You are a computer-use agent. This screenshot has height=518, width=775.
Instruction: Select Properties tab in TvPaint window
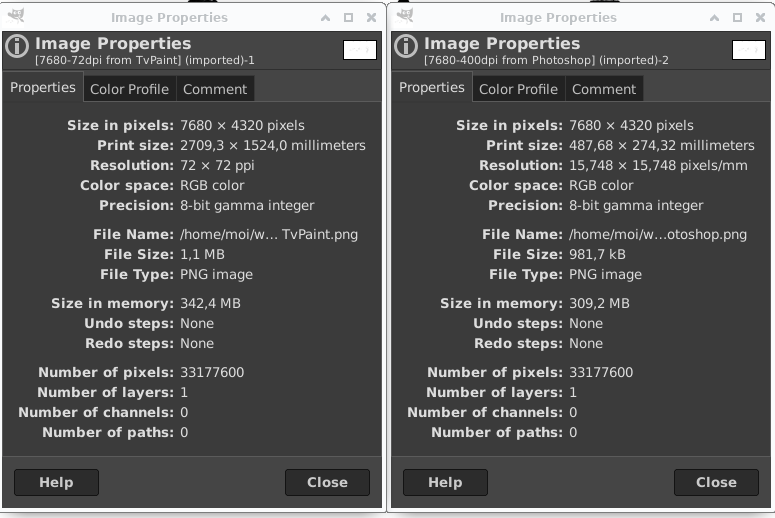coord(43,87)
